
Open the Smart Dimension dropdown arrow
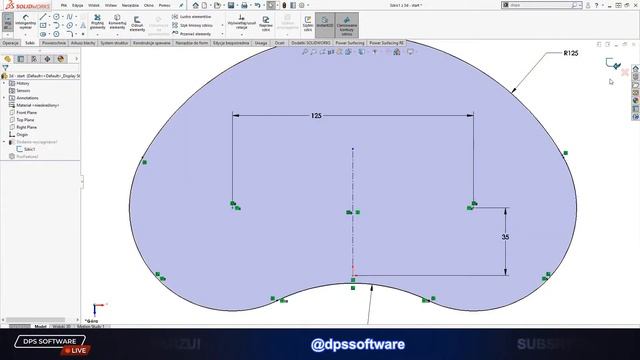click(x=25, y=35)
